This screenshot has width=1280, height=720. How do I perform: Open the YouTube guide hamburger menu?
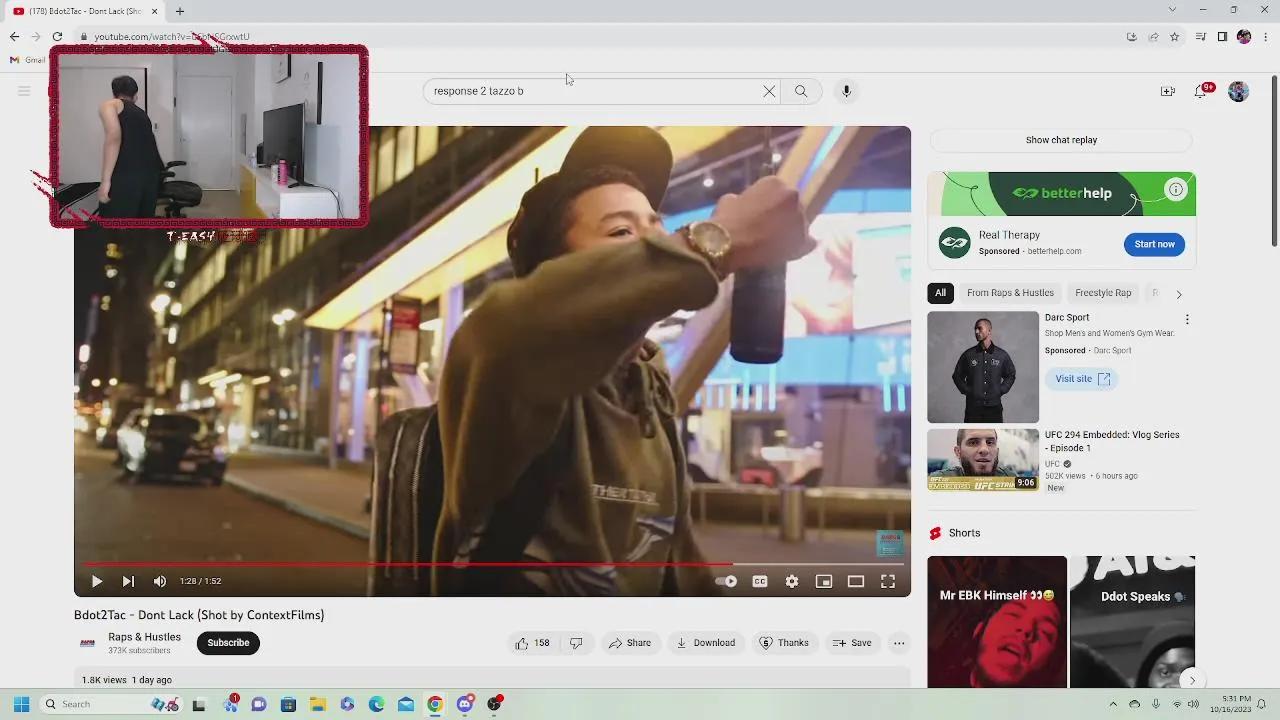(x=24, y=91)
